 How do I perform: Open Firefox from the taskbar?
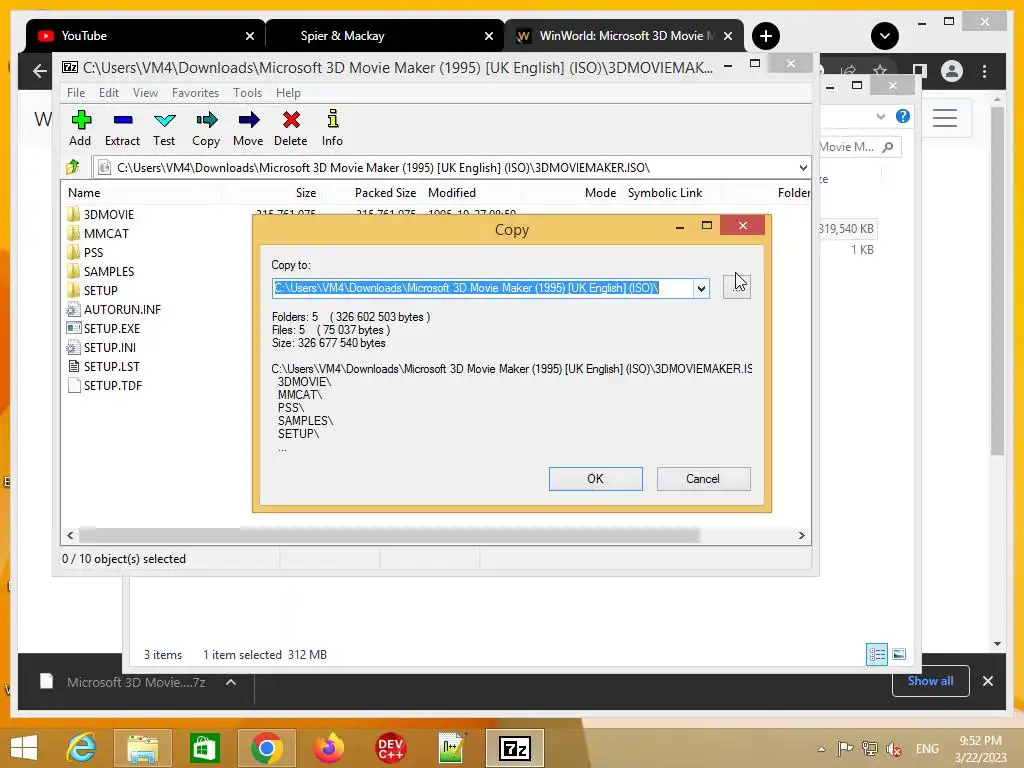click(328, 748)
